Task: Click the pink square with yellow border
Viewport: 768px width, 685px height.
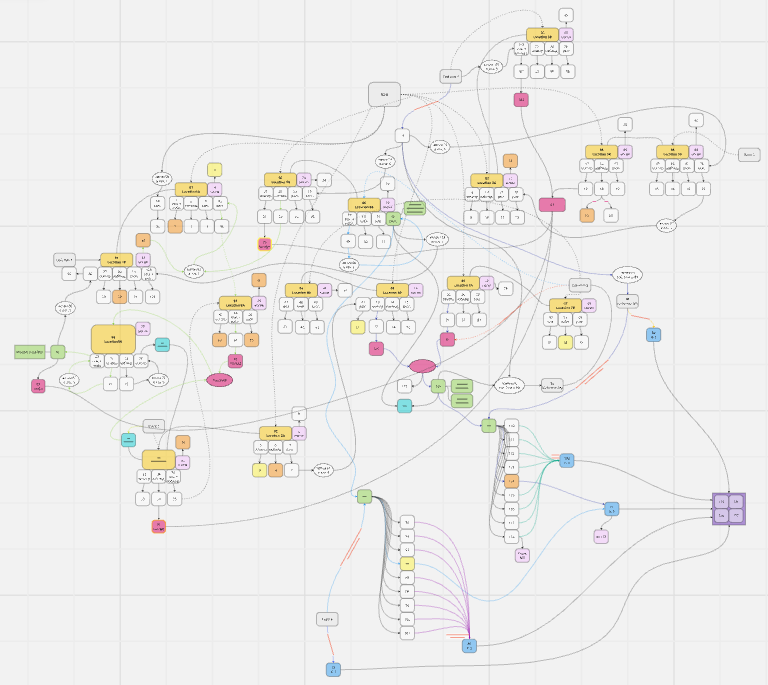Action: point(264,244)
